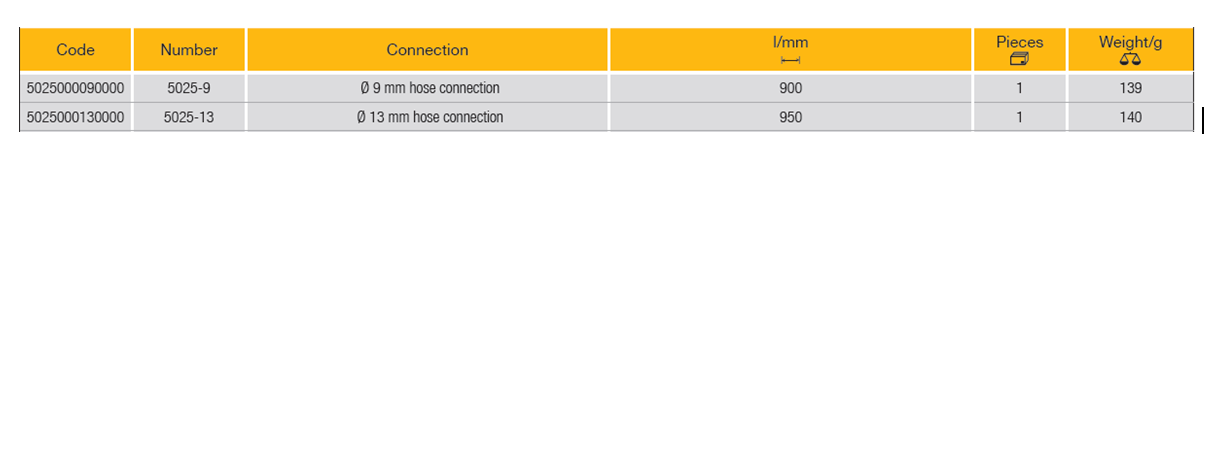
Task: Click the Weight/g header label
Action: [x=1130, y=42]
